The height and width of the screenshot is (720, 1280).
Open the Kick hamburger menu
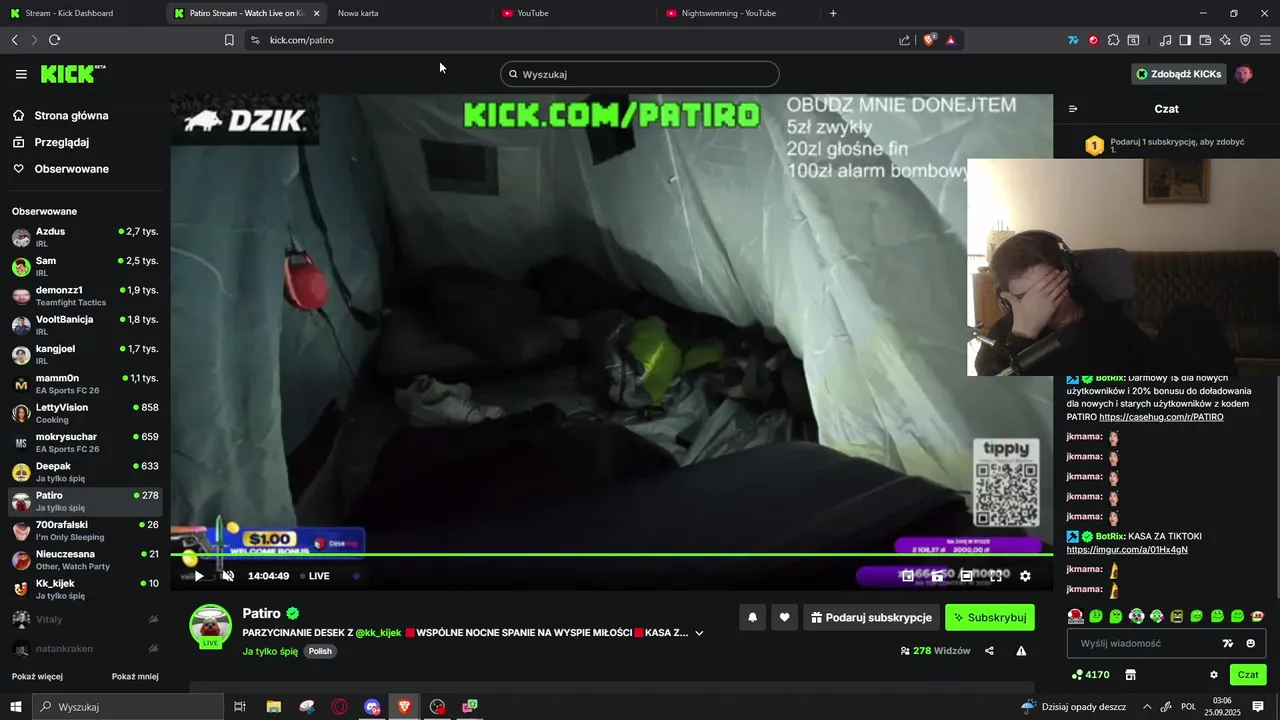(21, 74)
